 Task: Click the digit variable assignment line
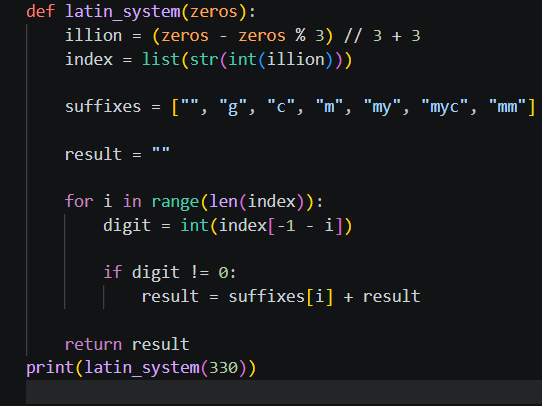[x=227, y=226]
